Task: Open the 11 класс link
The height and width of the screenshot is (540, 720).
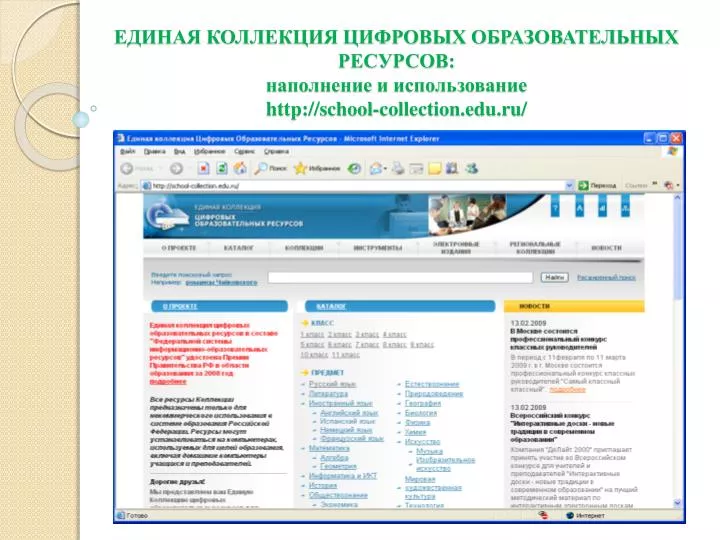Action: click(346, 355)
